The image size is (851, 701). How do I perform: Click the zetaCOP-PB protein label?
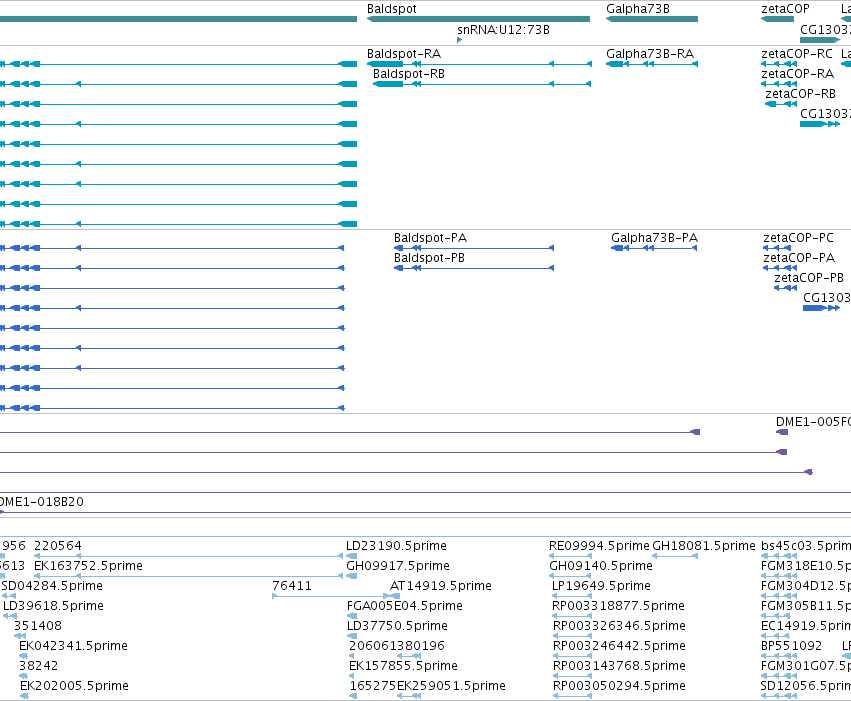tap(809, 278)
